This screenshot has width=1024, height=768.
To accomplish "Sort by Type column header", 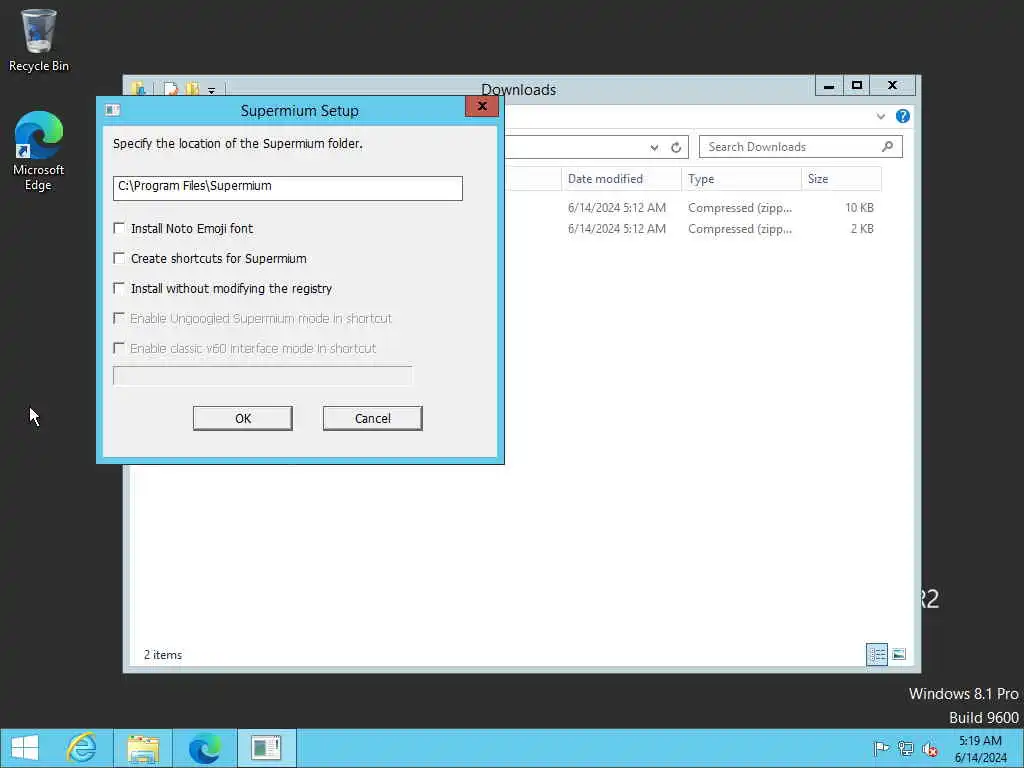I will click(x=741, y=179).
